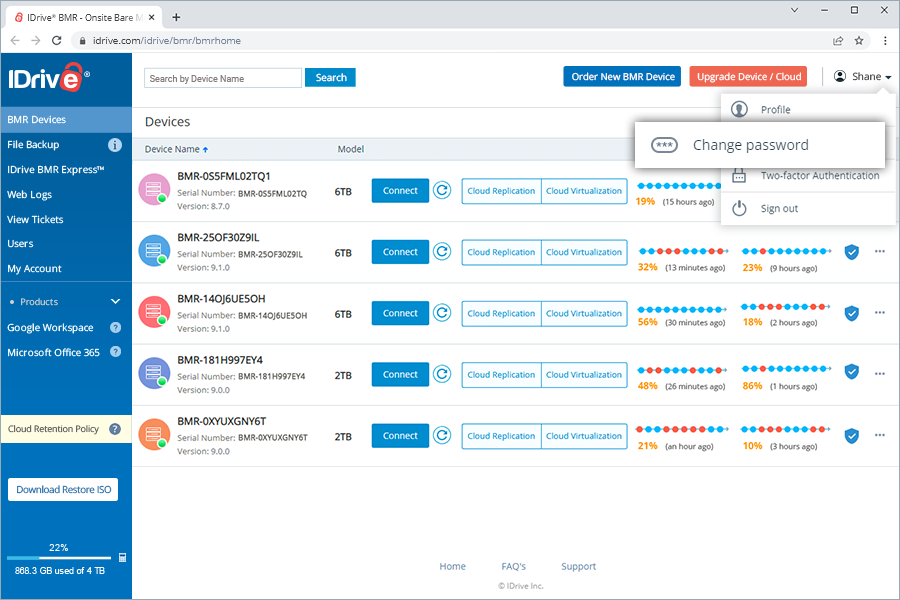Screen dimensions: 900x600
Task: Refresh device BMR-0XYUXGNY6T
Action: tap(442, 436)
